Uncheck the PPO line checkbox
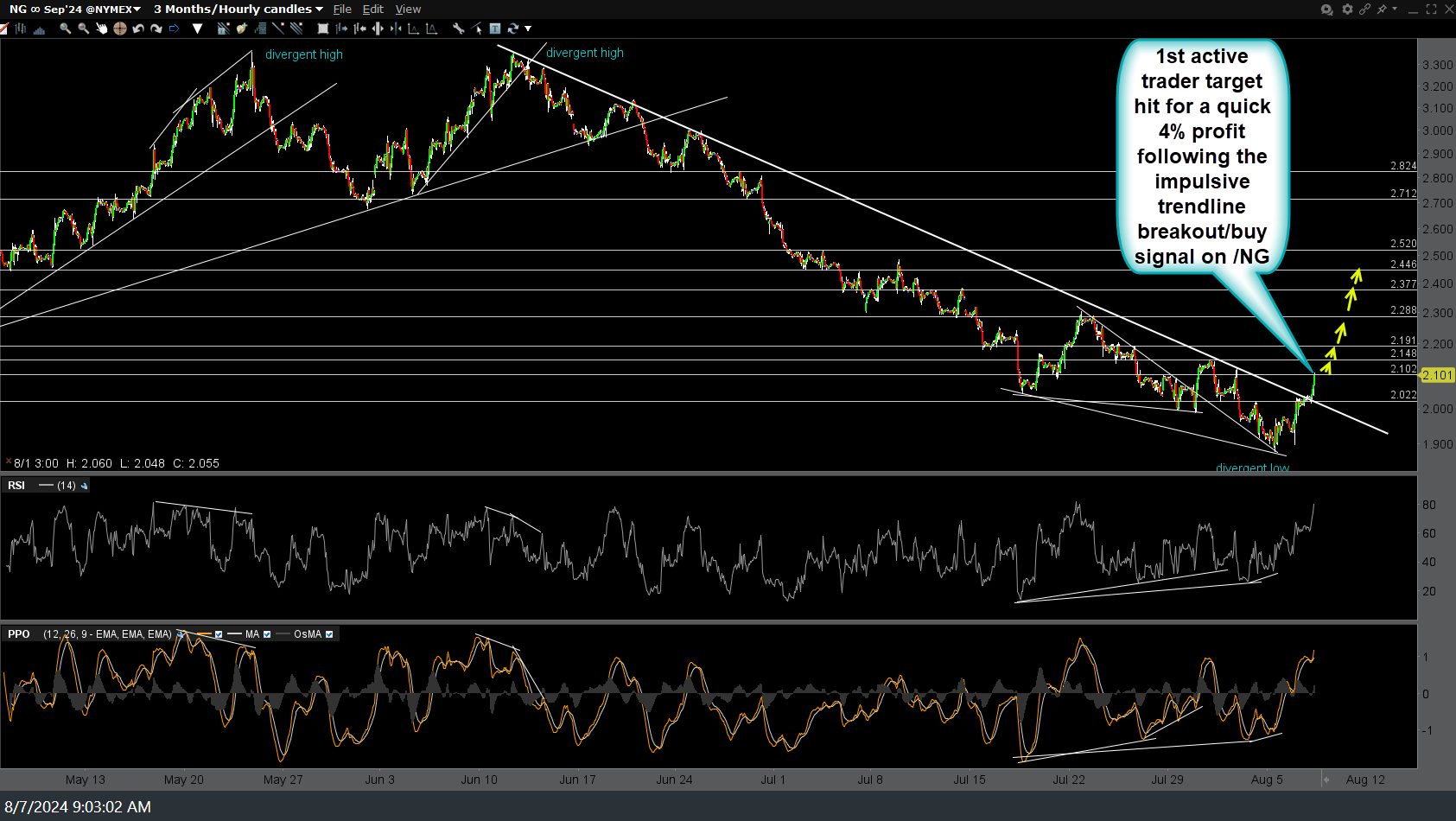 tap(219, 634)
